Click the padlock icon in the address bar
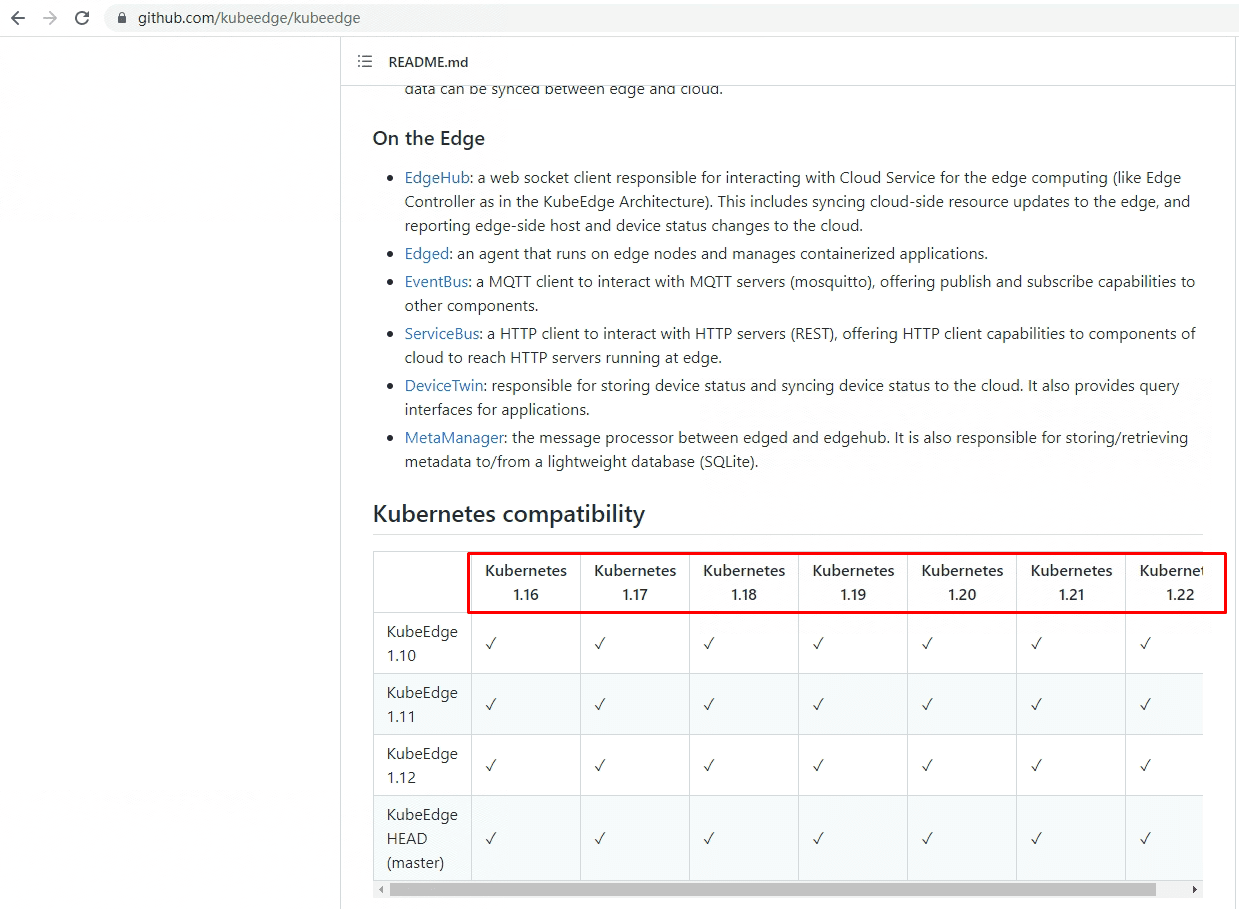Viewport: 1239px width, 909px height. (122, 18)
